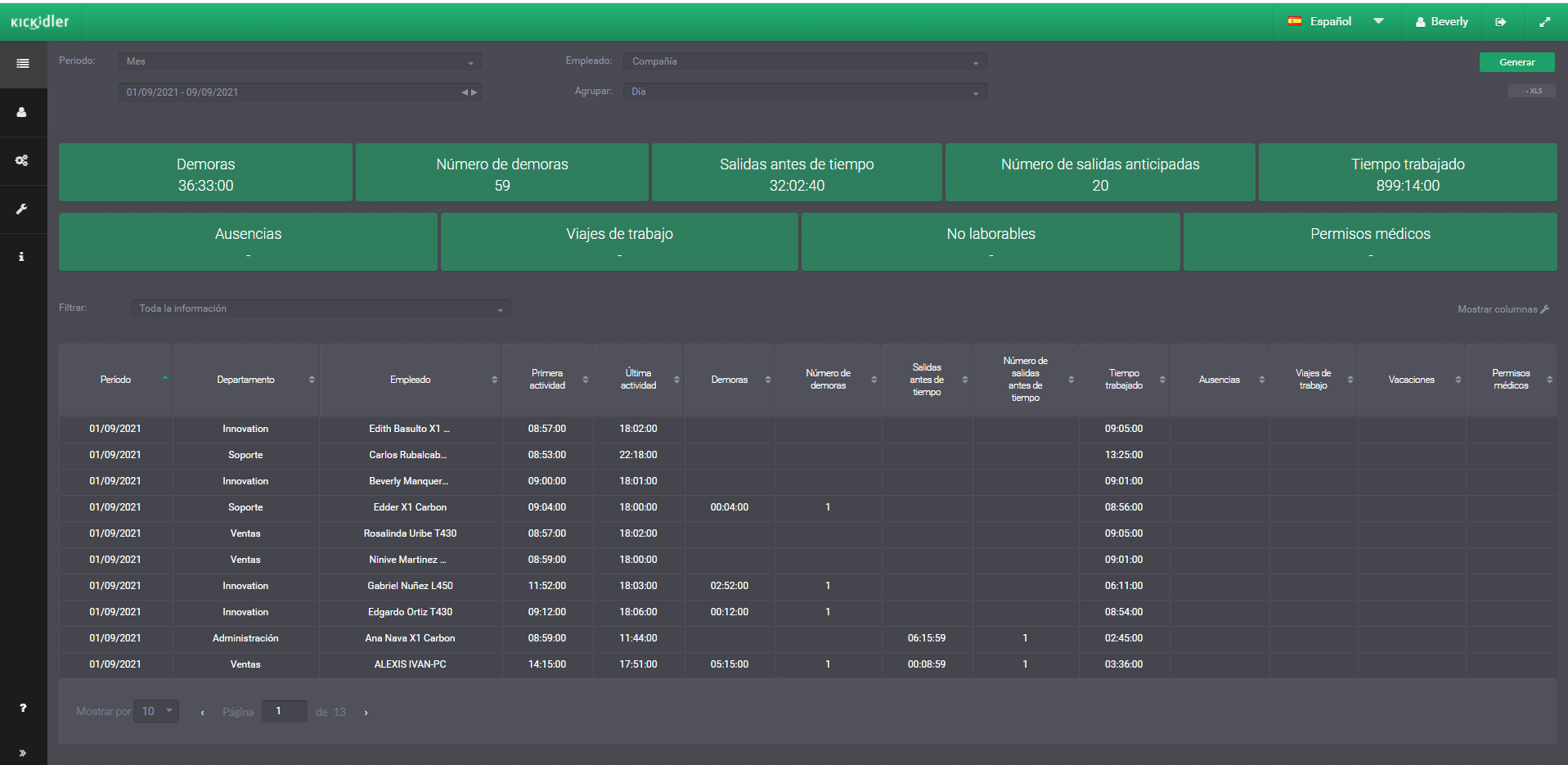
Task: Open the Español language dropdown
Action: (x=1337, y=21)
